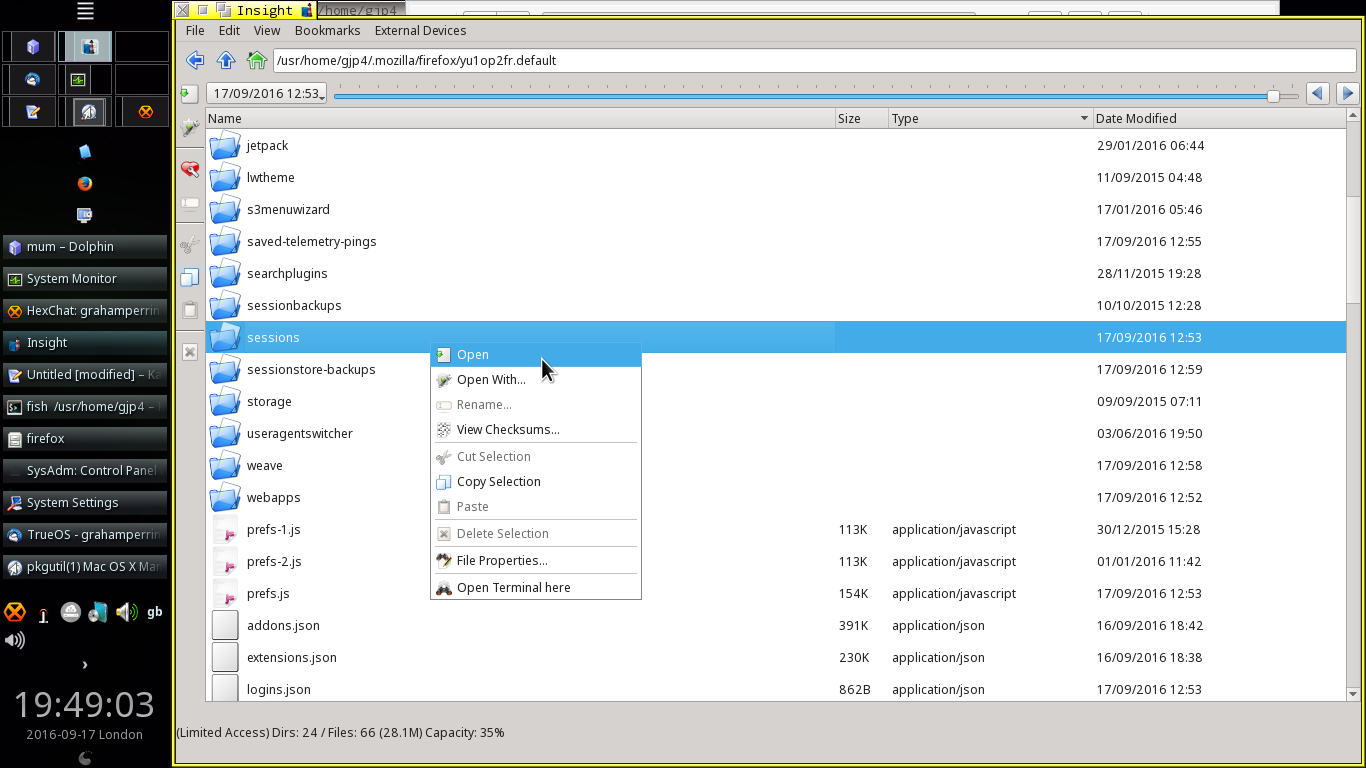
Task: Switch to HexChat task button
Action: (x=85, y=311)
